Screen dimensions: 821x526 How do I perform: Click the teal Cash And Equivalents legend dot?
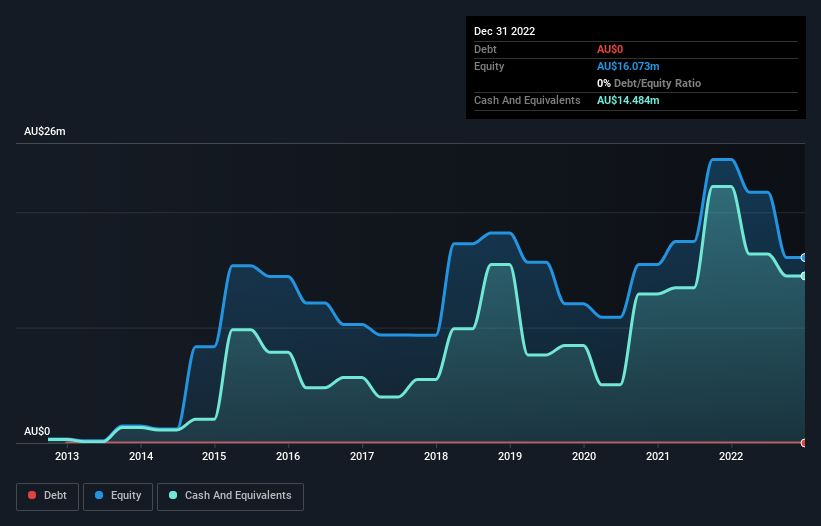[173, 495]
